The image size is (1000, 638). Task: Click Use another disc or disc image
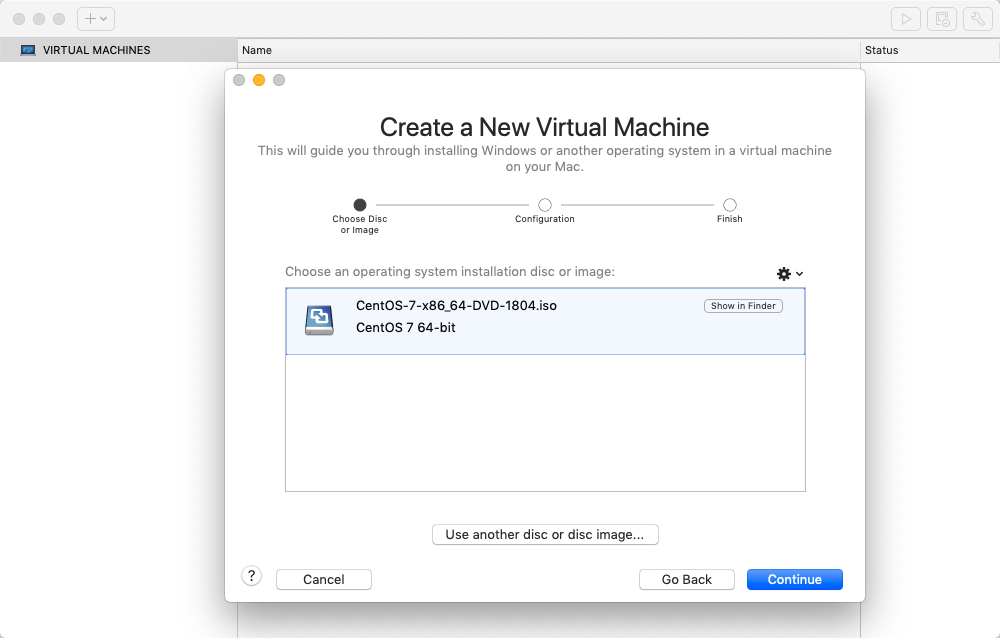click(x=545, y=535)
